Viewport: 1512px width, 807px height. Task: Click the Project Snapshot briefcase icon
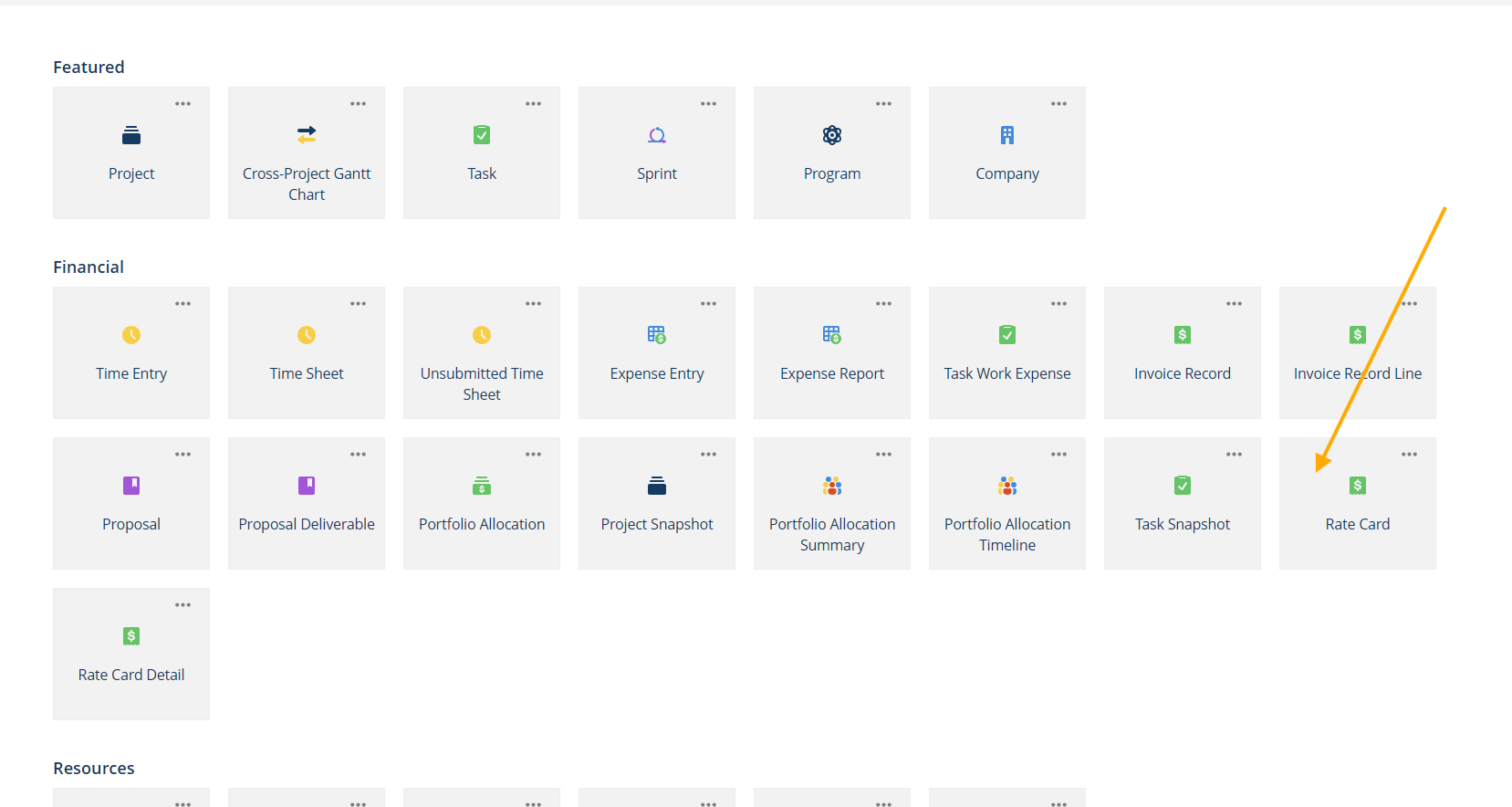657,486
